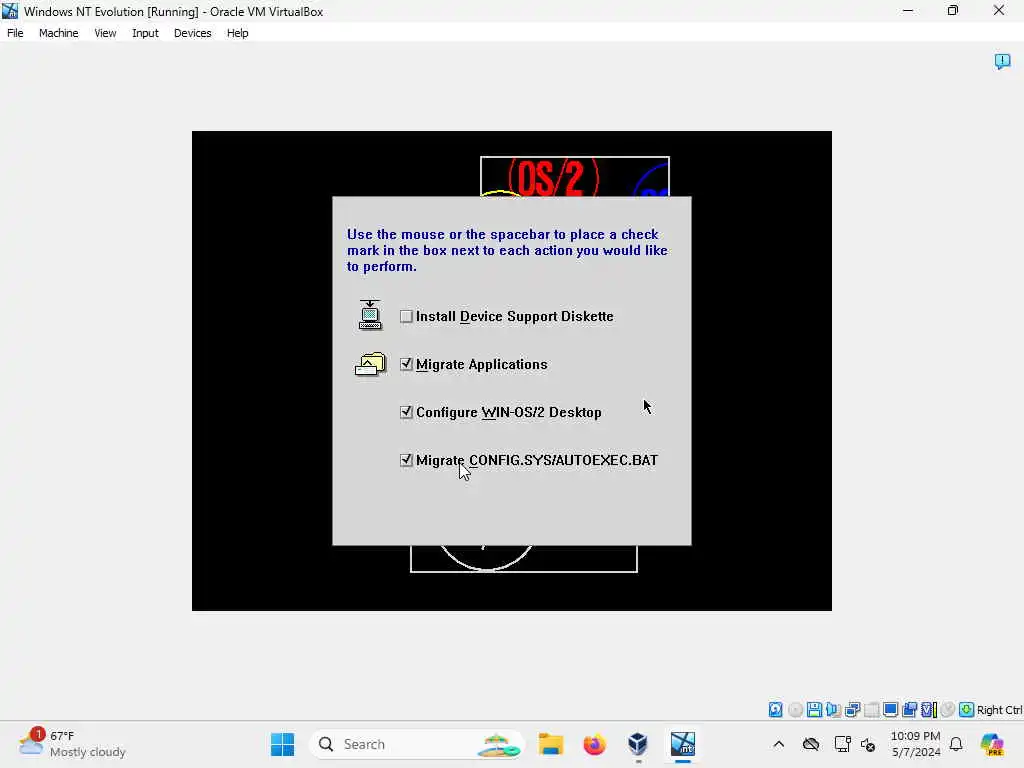Open the Help menu
This screenshot has width=1024, height=768.
pos(237,33)
